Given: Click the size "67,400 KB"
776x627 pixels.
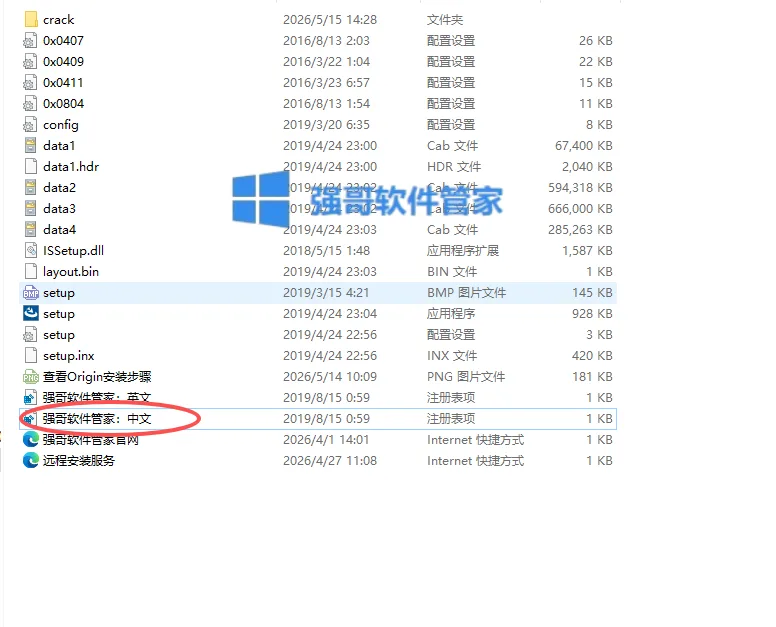Looking at the screenshot, I should point(583,145).
